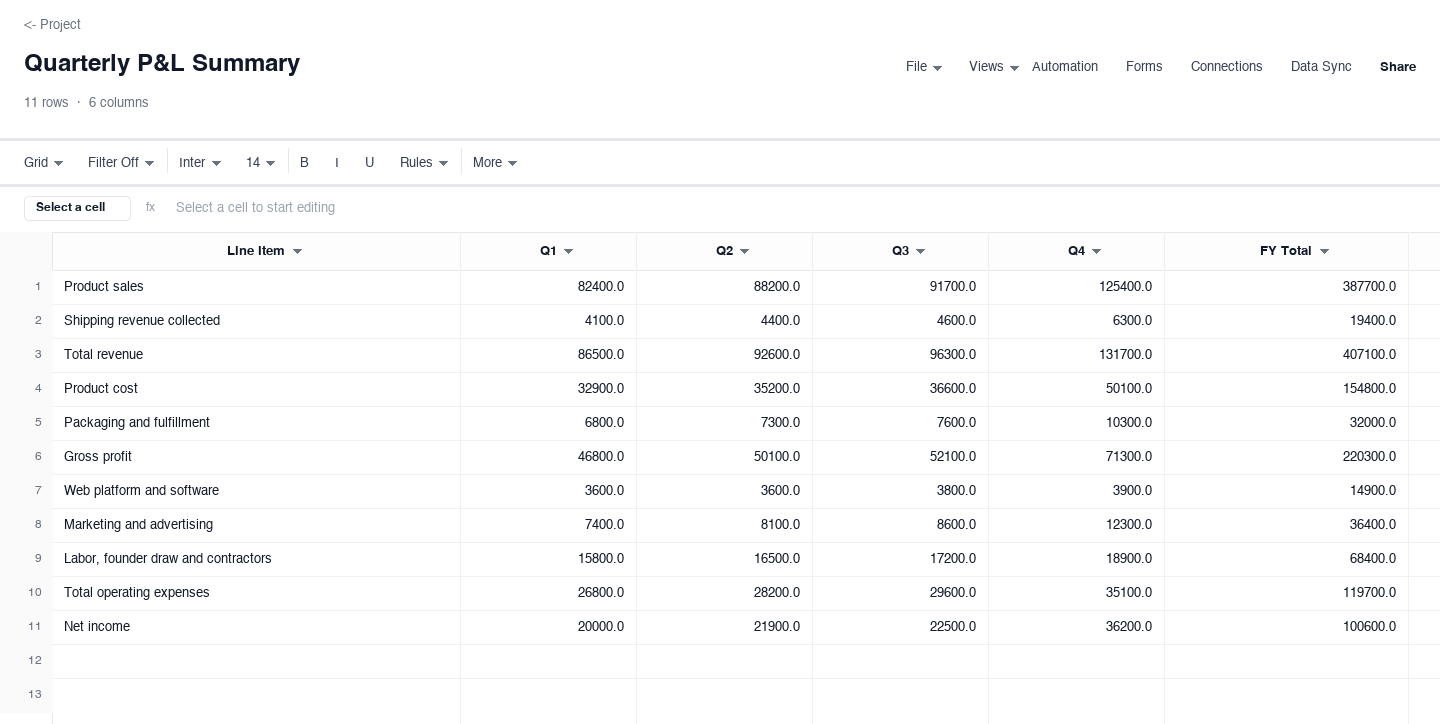Click Q1 value 82400.0

(x=548, y=287)
